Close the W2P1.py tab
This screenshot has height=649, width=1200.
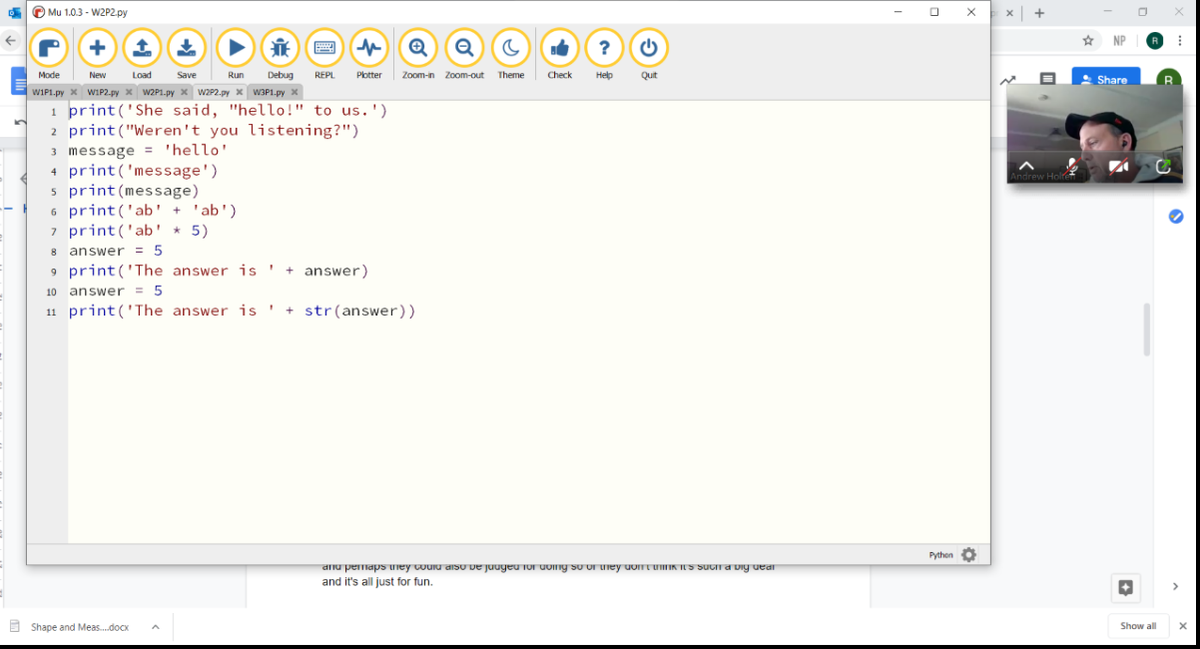pos(184,92)
